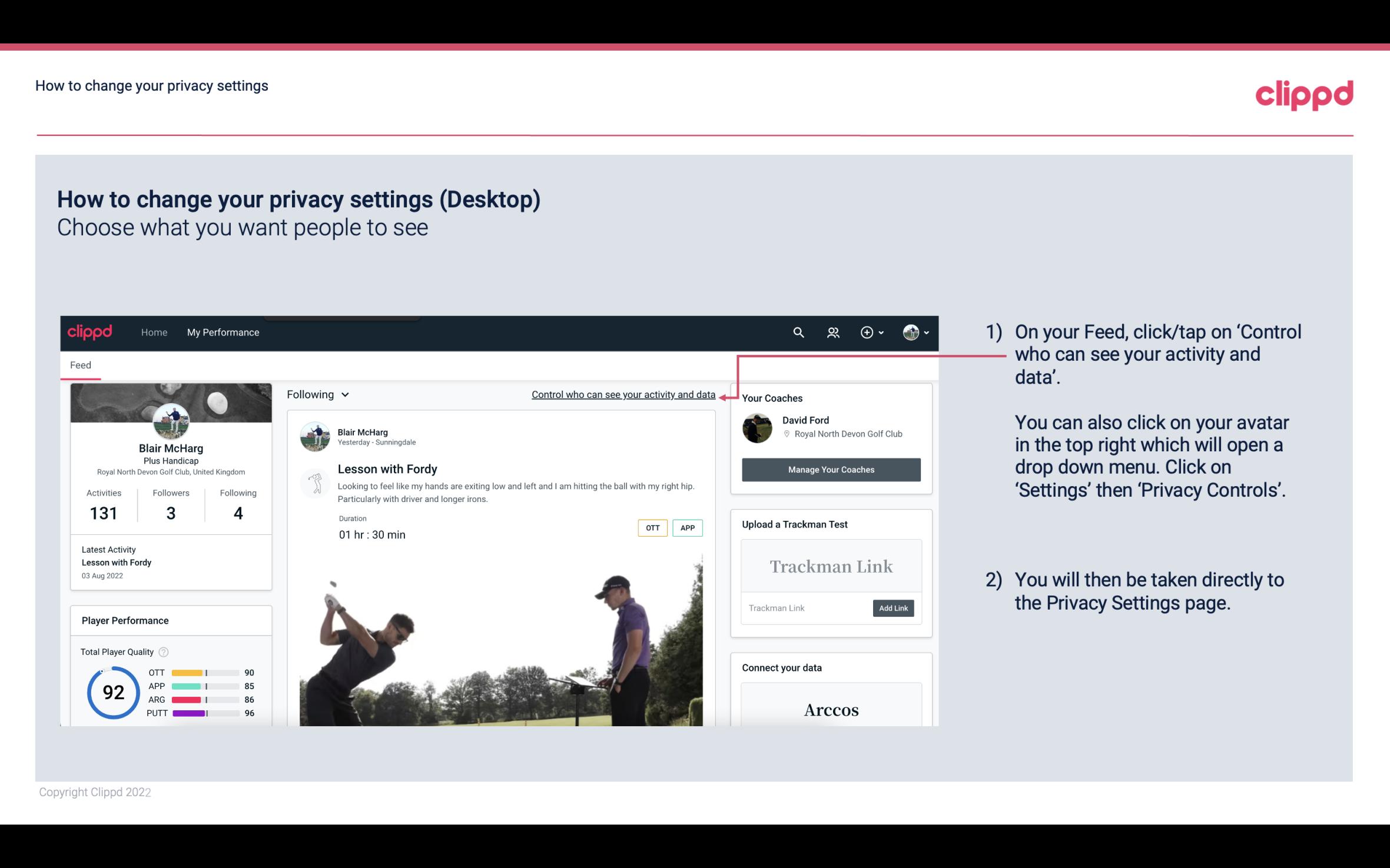Click the avatar/profile icon top right
The image size is (1390, 868).
(911, 332)
